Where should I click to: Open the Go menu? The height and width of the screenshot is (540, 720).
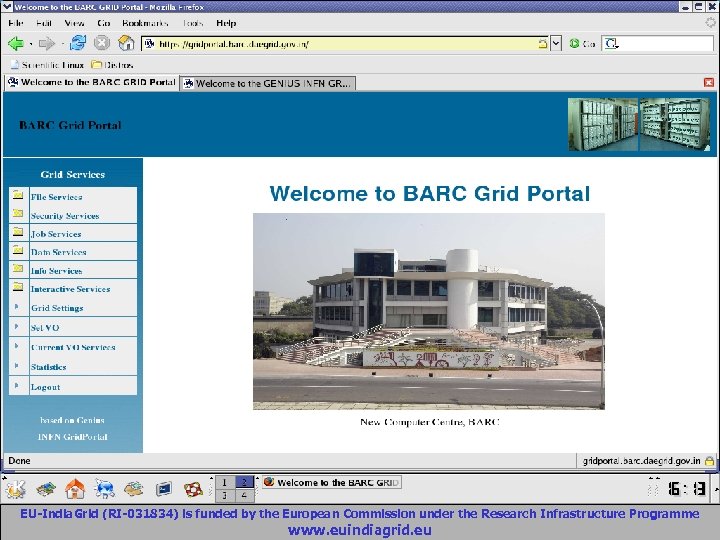click(103, 23)
